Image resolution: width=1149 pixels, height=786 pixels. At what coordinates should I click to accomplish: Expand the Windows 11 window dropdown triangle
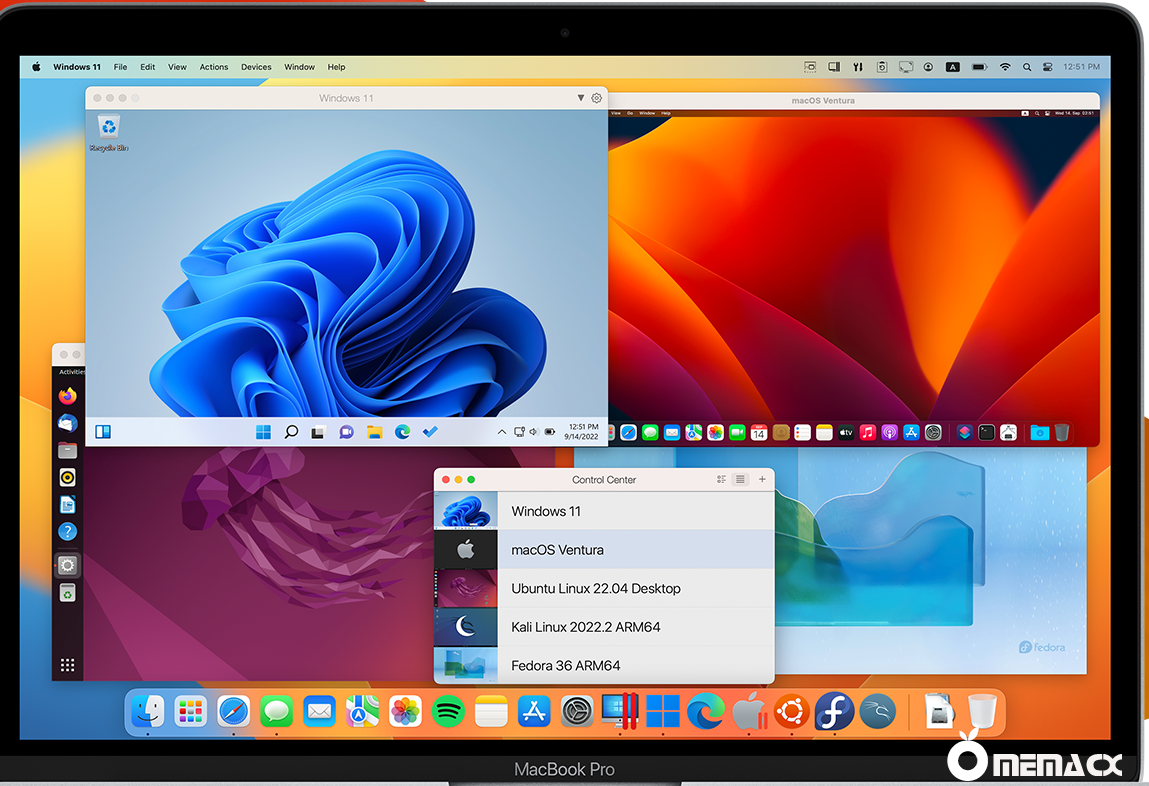coord(581,98)
